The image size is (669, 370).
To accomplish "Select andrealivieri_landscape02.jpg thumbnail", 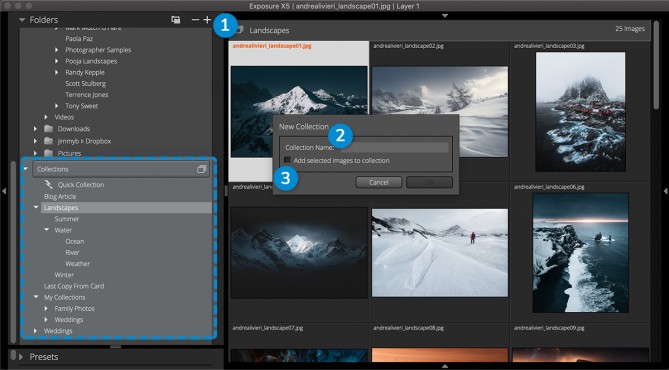I will point(440,111).
